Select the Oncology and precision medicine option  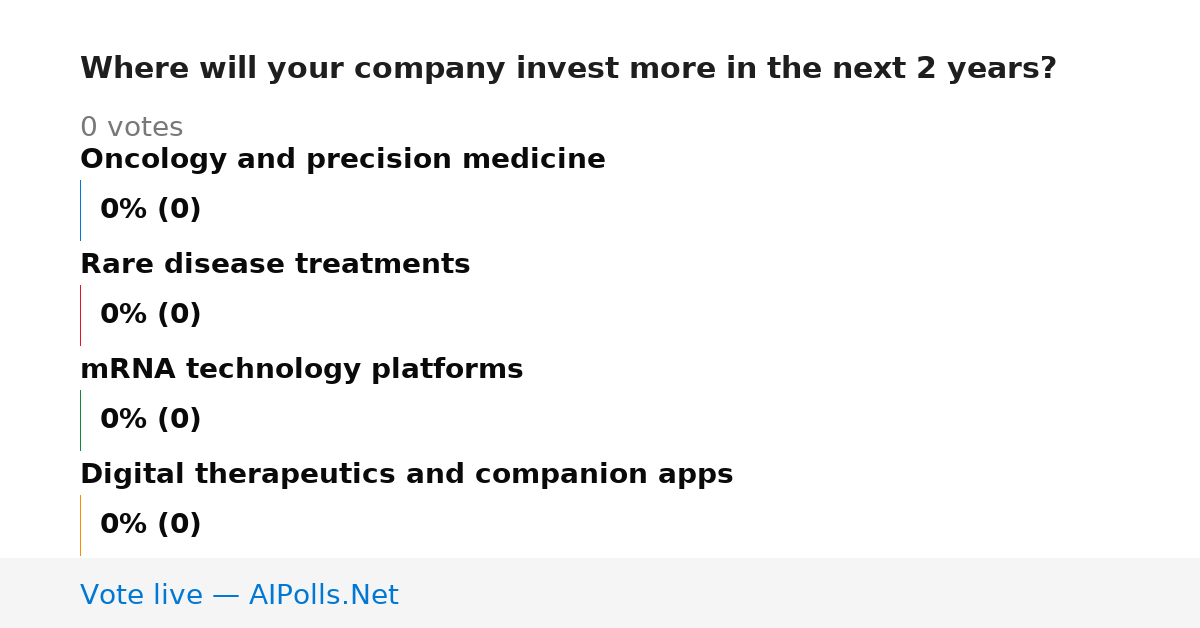(343, 160)
